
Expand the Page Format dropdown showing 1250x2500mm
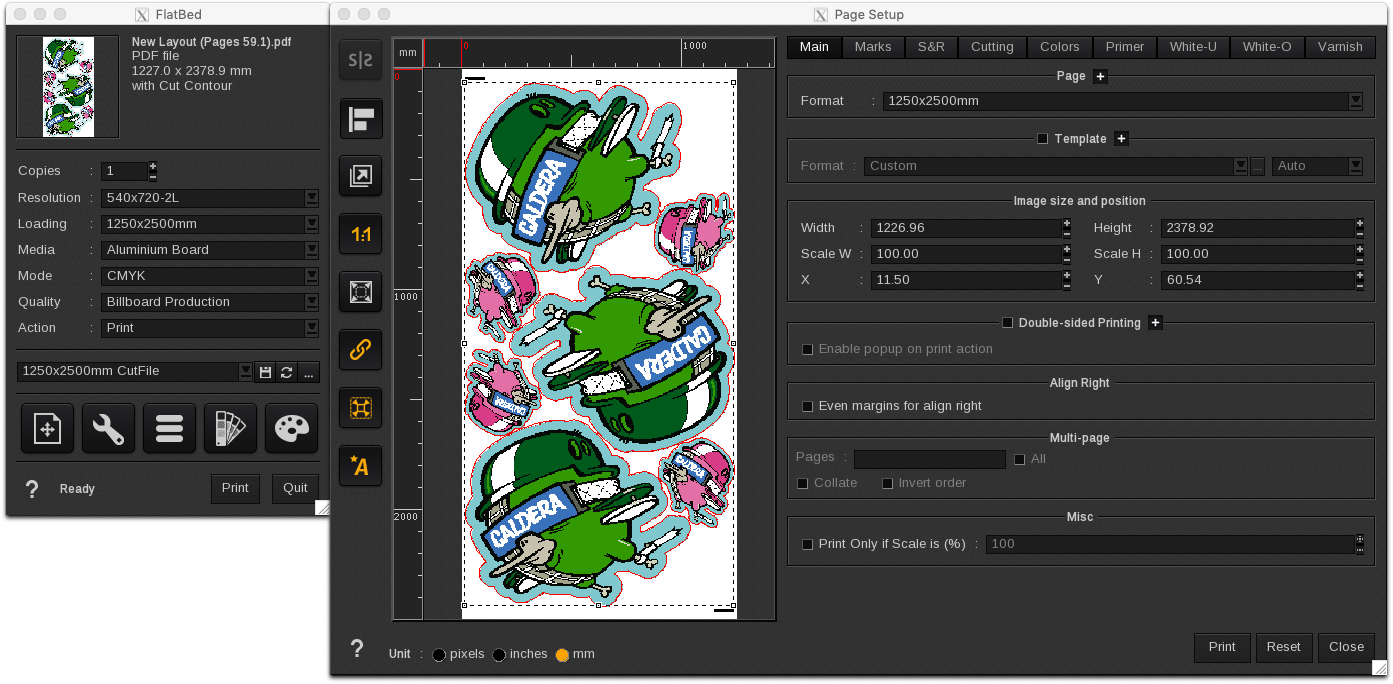(1356, 100)
